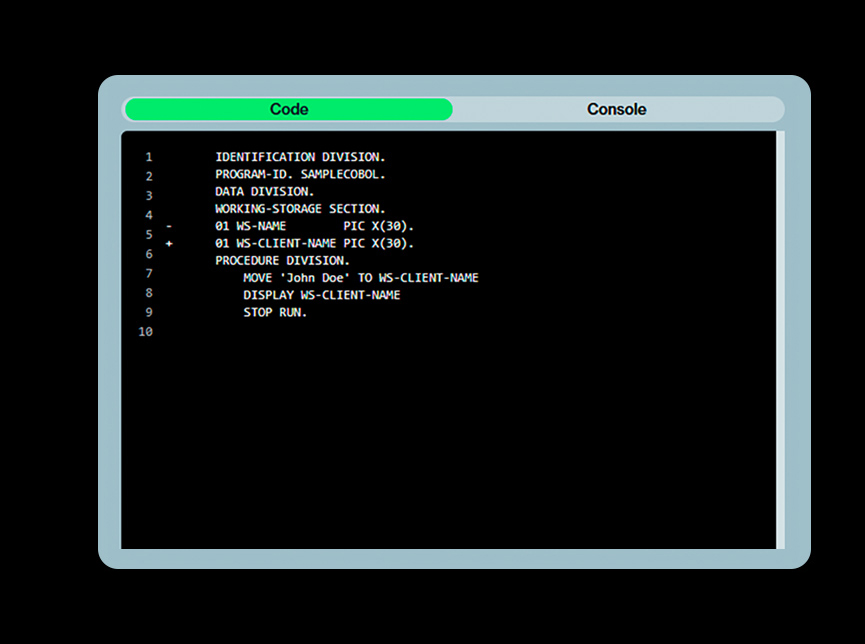Place cursor on STOP RUN line
The width and height of the screenshot is (865, 644).
coord(275,312)
